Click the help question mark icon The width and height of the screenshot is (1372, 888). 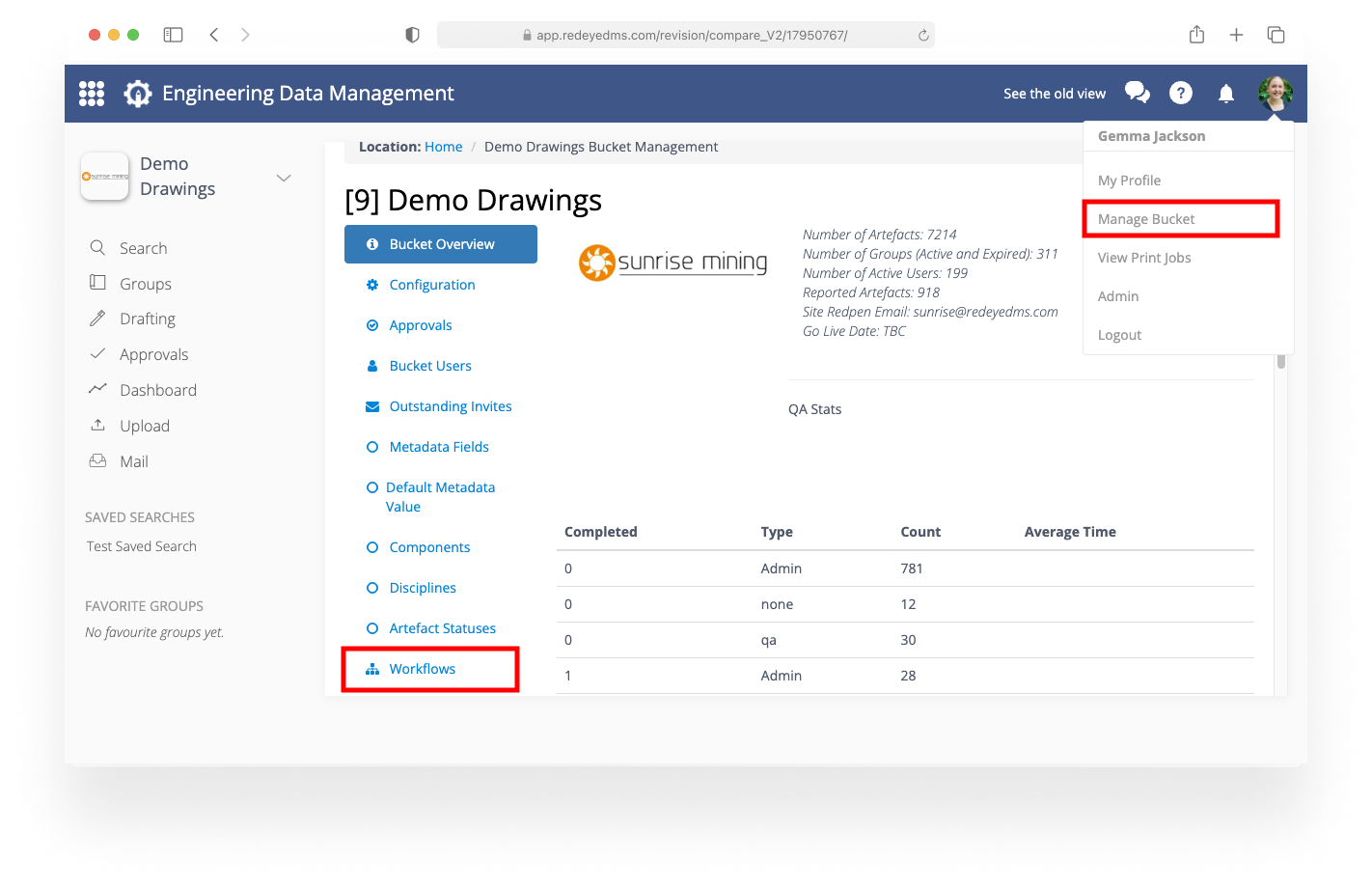pyautogui.click(x=1181, y=93)
